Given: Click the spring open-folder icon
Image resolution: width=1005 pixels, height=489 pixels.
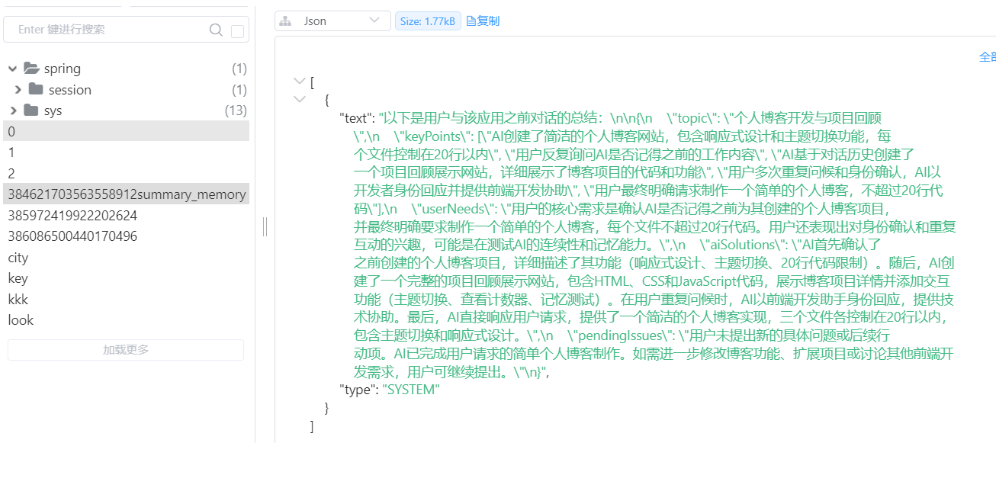Looking at the screenshot, I should click(x=31, y=68).
